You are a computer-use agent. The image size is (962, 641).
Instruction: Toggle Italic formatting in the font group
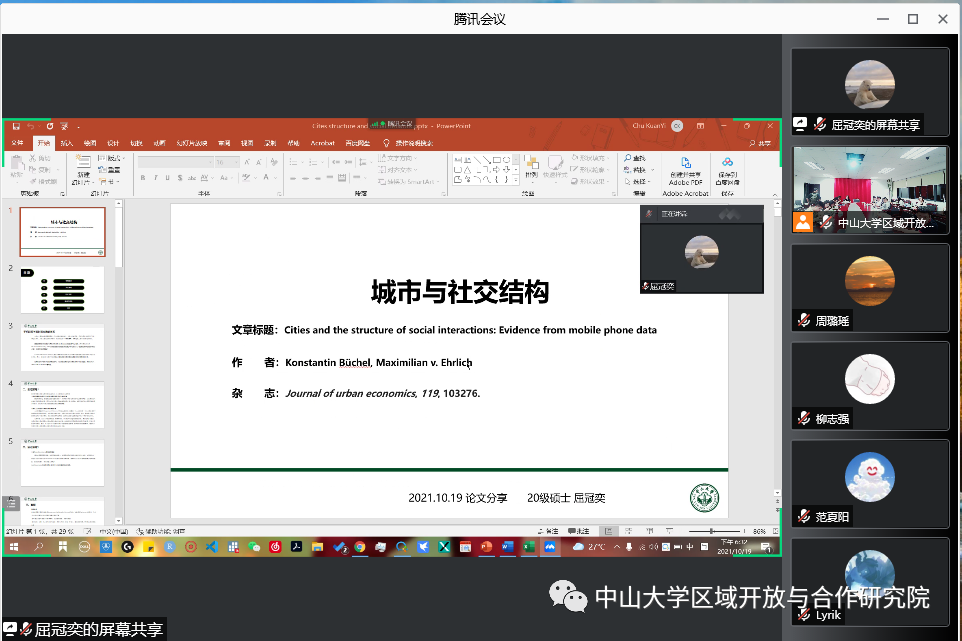click(156, 178)
